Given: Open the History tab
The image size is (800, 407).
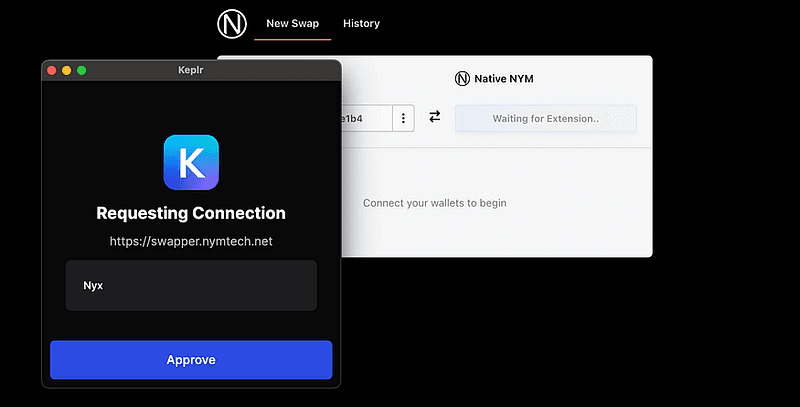Looking at the screenshot, I should tap(361, 23).
